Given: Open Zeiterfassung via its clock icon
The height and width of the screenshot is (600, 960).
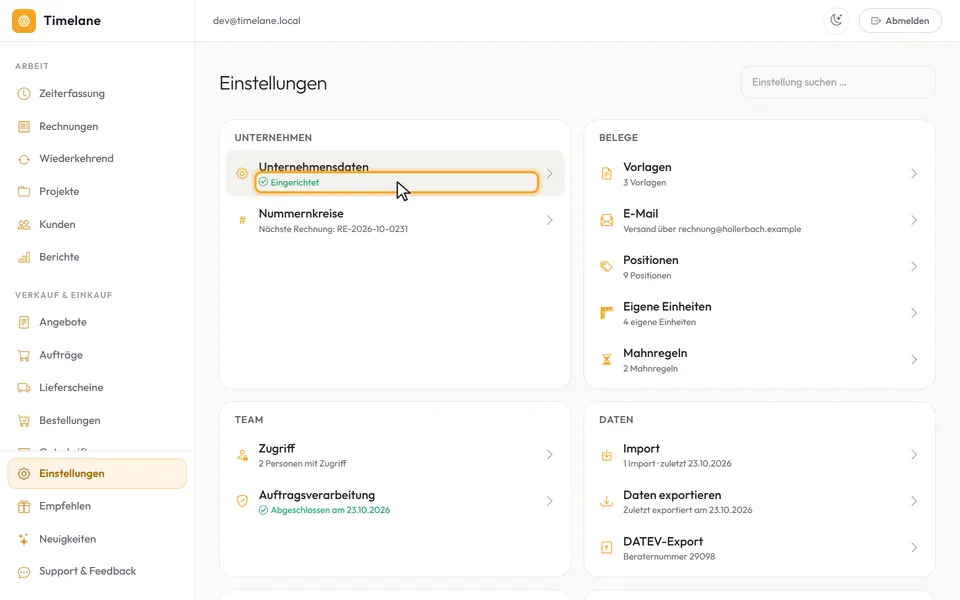Looking at the screenshot, I should tap(24, 94).
